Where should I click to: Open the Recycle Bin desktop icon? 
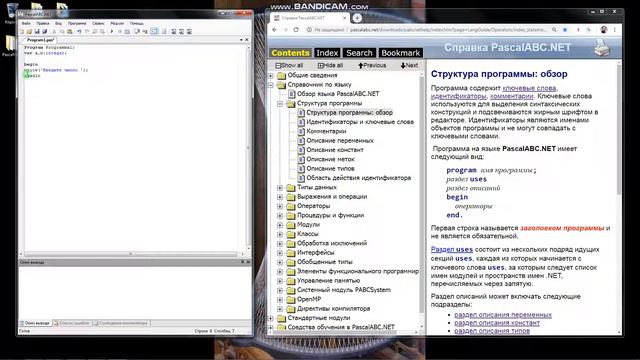tap(12, 11)
